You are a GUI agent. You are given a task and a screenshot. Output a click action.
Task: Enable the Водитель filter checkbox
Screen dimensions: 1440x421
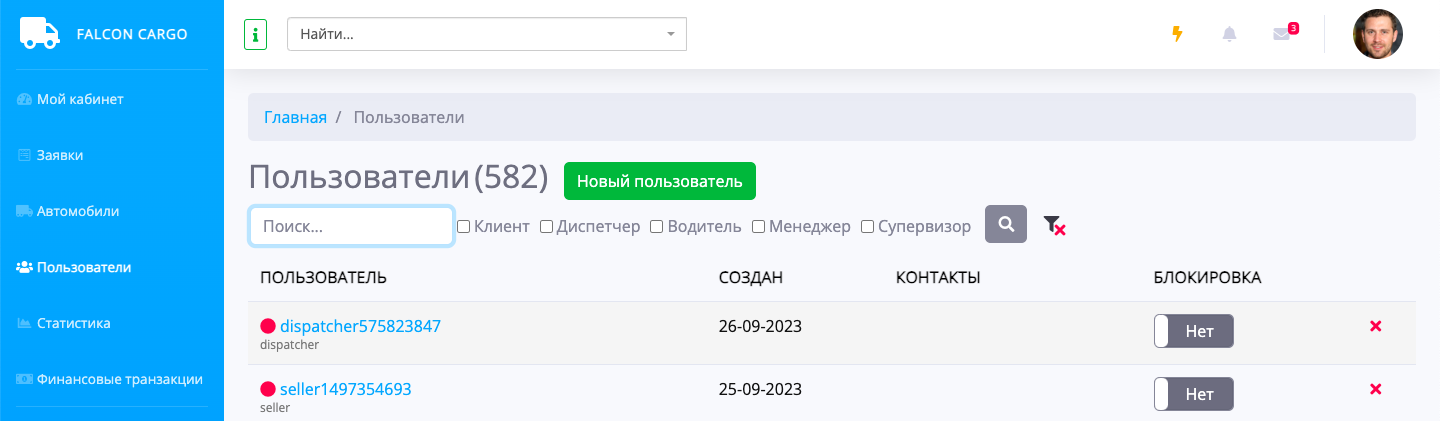[657, 227]
